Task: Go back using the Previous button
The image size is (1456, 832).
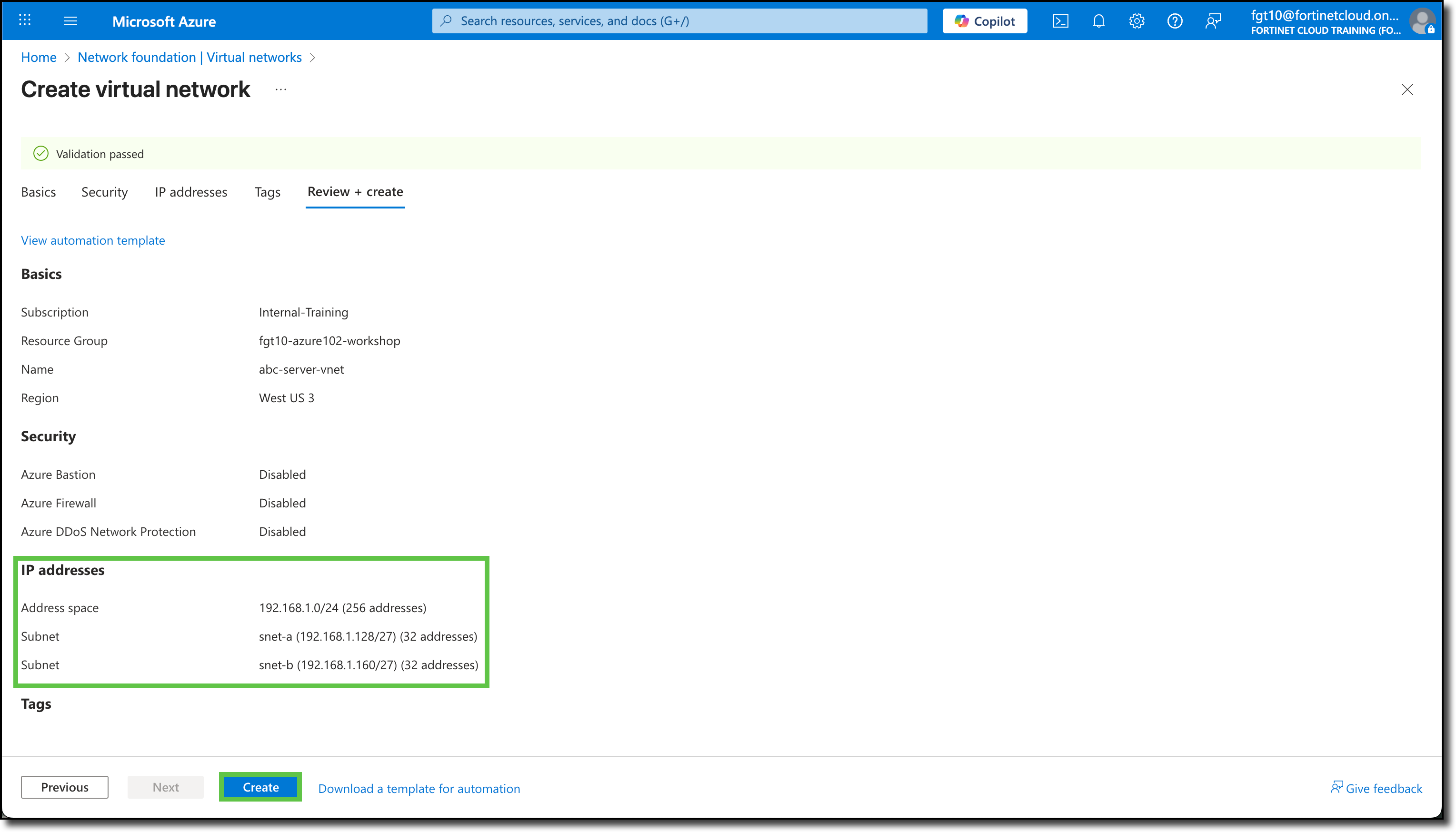Action: pos(64,787)
